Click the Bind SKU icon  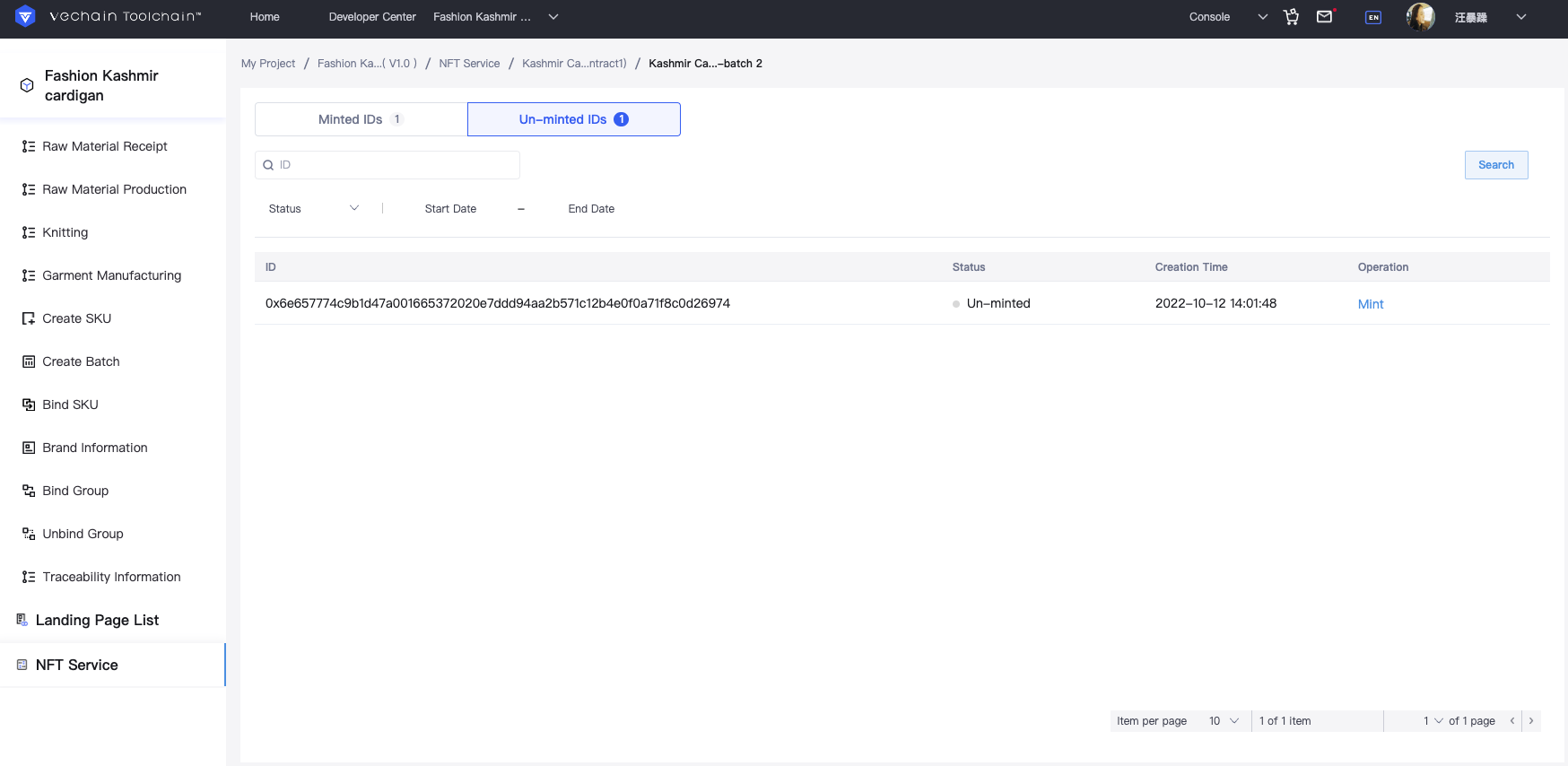click(29, 405)
